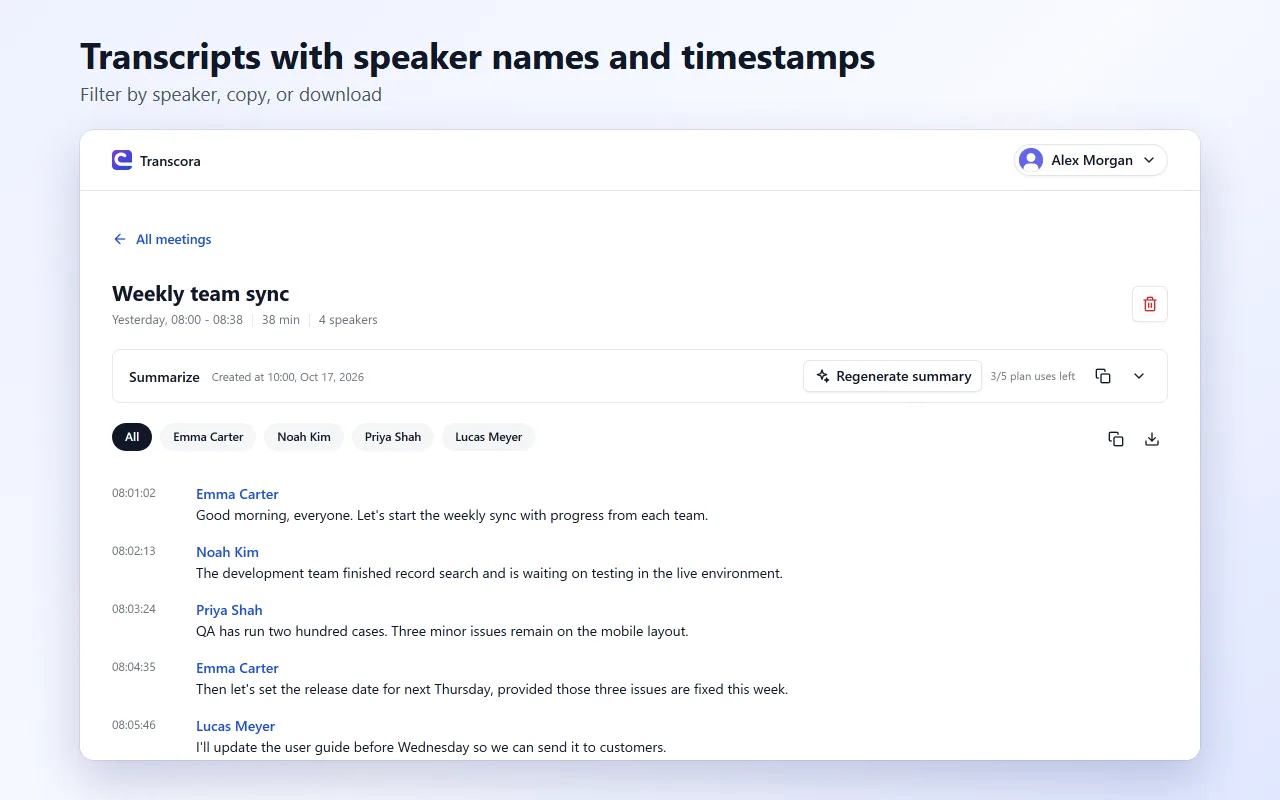The height and width of the screenshot is (800, 1280).
Task: Click the Regenerate summary button
Action: click(893, 376)
